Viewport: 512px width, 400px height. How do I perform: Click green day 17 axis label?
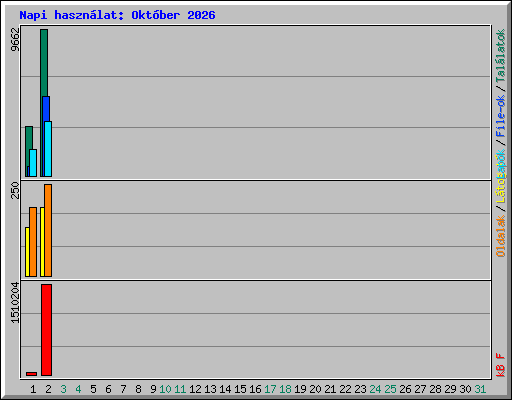(270, 389)
